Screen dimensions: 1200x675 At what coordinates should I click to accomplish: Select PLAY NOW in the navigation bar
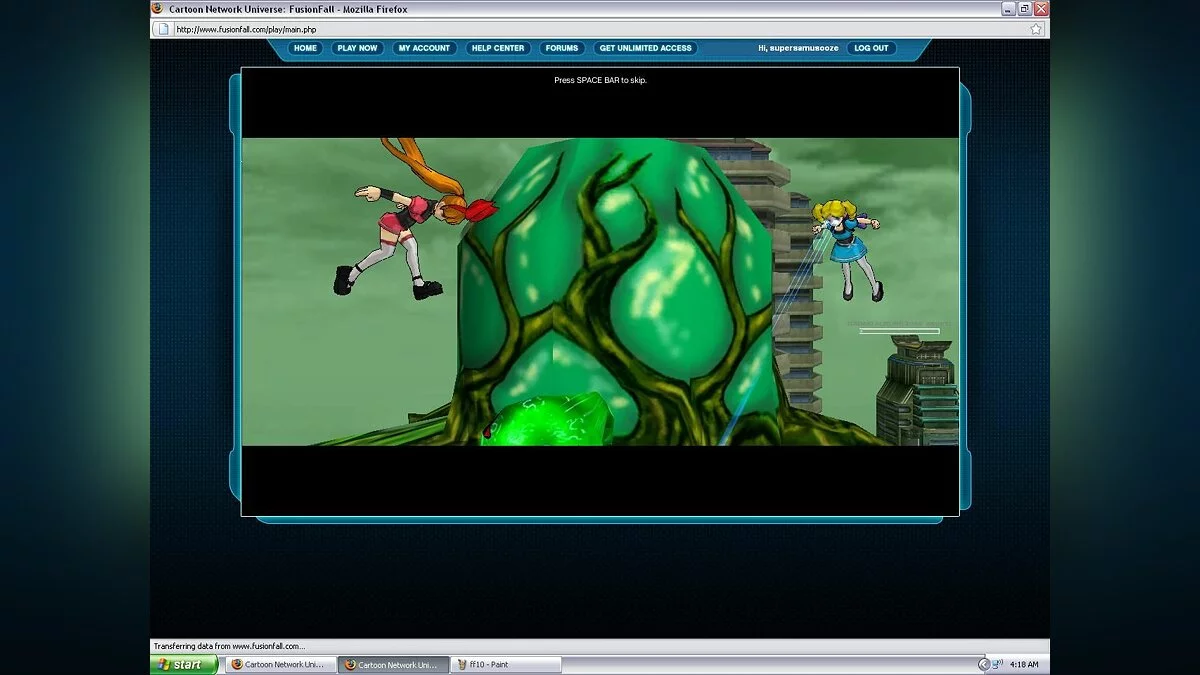pyautogui.click(x=357, y=48)
